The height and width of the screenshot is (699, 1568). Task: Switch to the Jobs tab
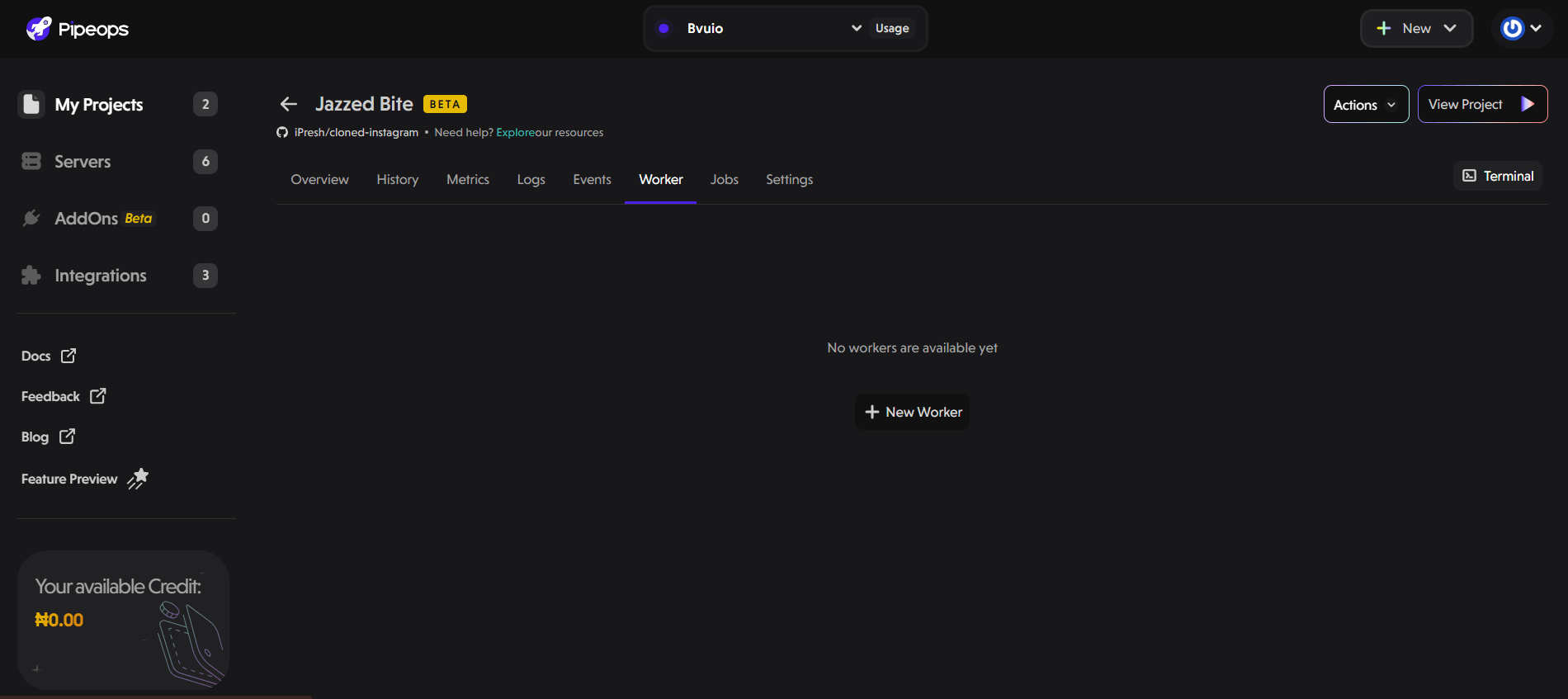tap(725, 179)
